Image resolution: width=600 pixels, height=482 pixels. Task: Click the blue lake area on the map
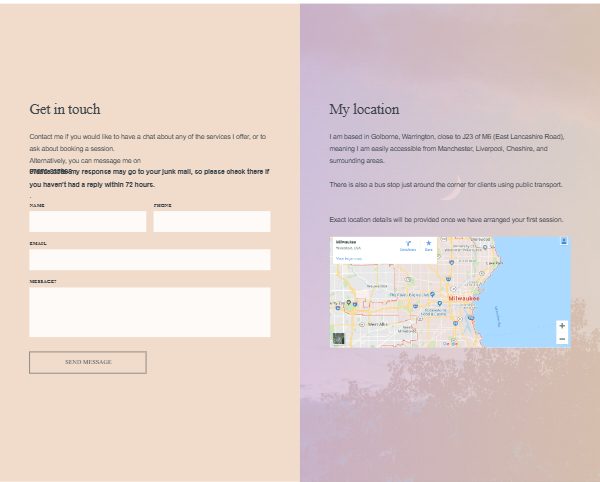pos(530,290)
